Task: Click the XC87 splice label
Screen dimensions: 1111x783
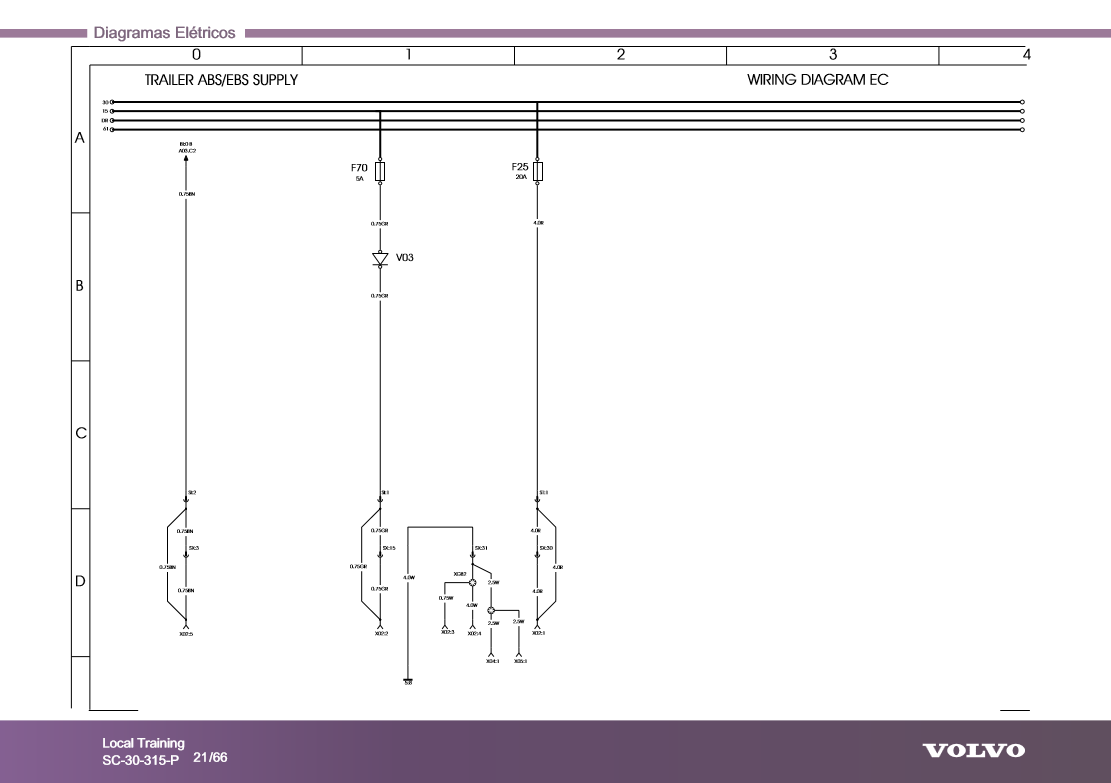Action: 460,574
